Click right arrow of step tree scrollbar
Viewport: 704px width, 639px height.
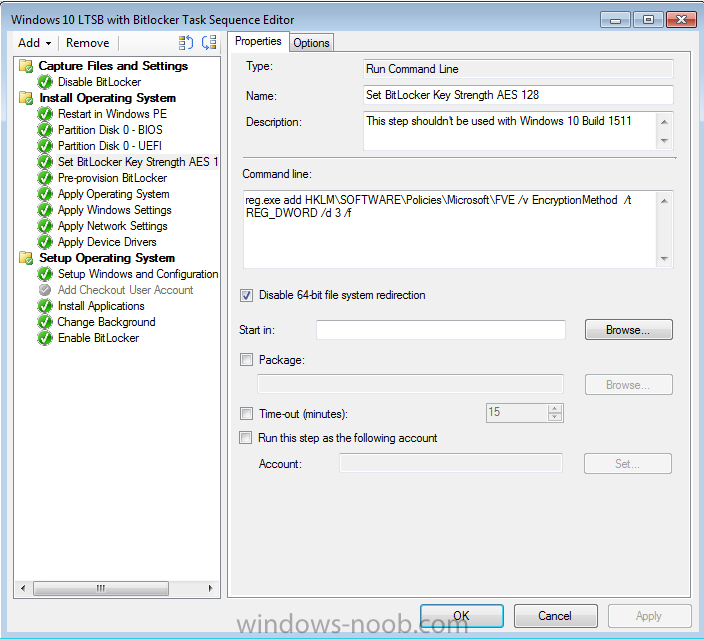[x=211, y=588]
